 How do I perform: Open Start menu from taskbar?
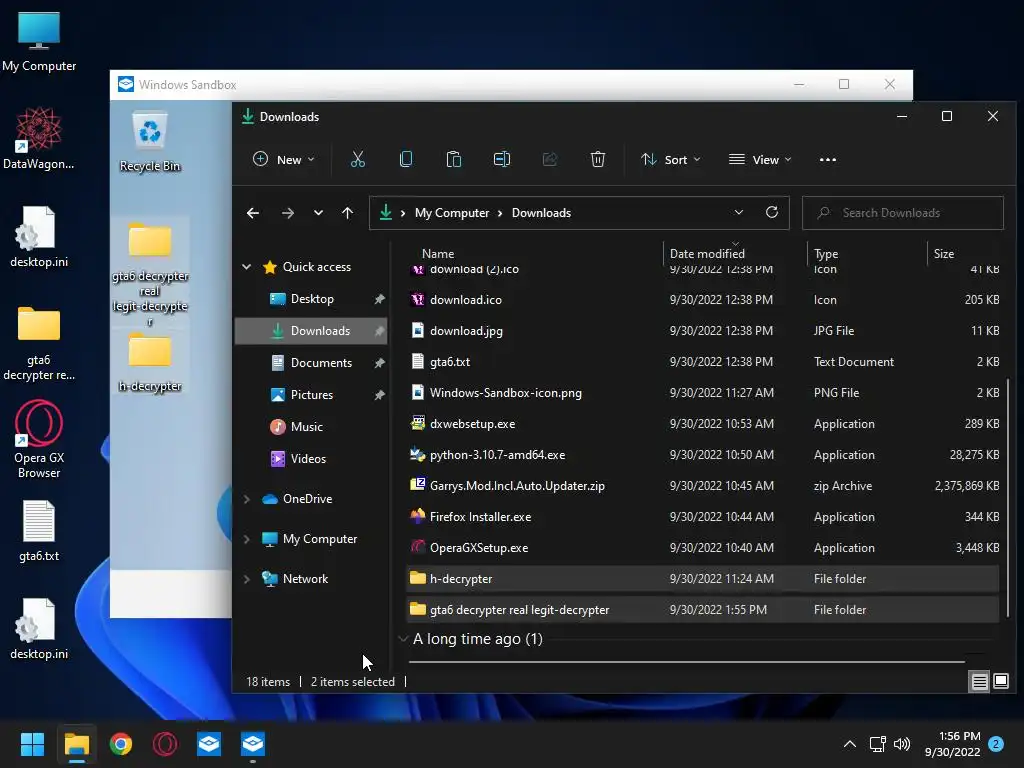click(x=32, y=744)
